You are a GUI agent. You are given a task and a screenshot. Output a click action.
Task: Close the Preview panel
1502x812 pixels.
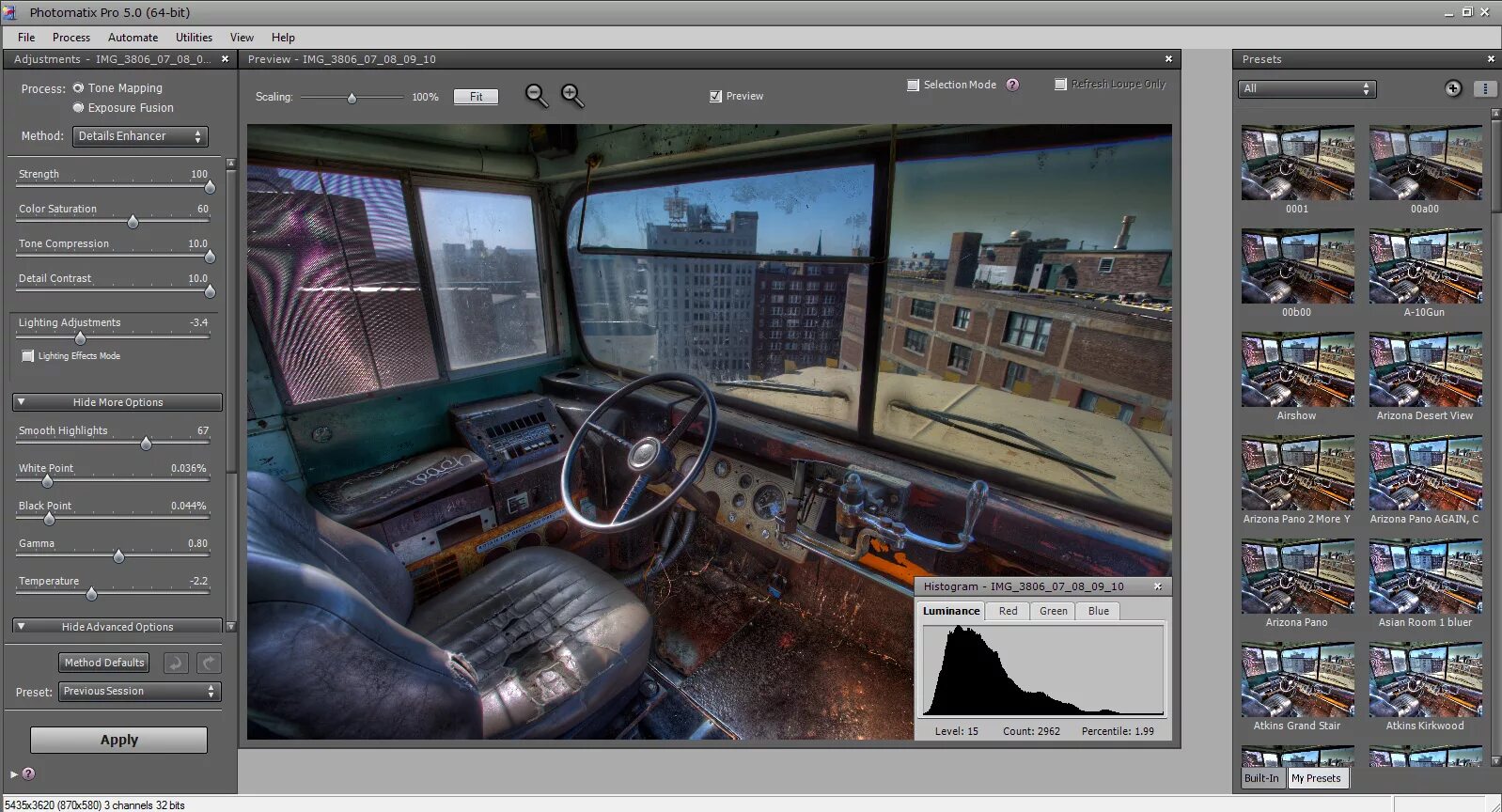1168,59
